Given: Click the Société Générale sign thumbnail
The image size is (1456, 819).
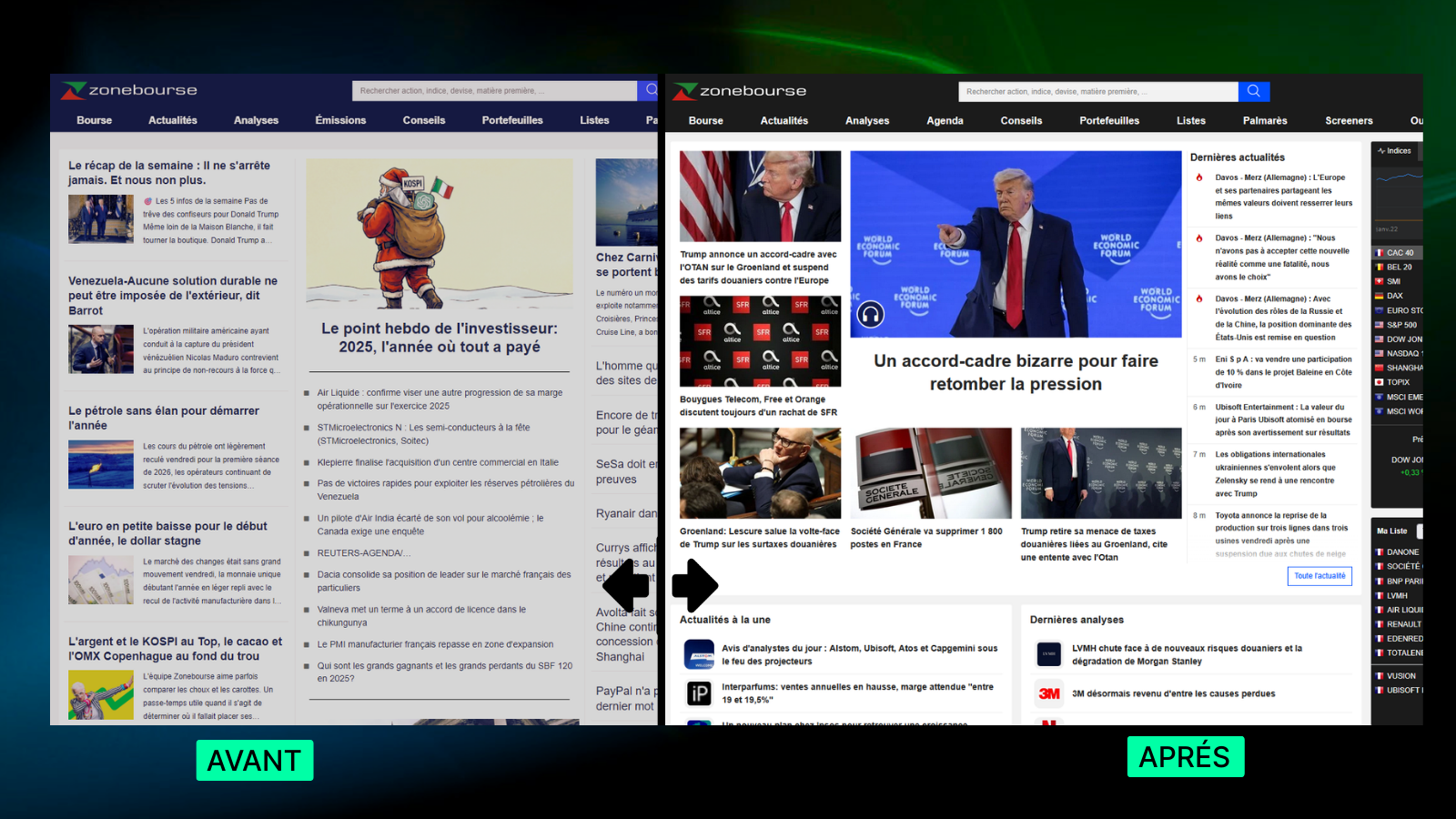Looking at the screenshot, I should (x=930, y=473).
